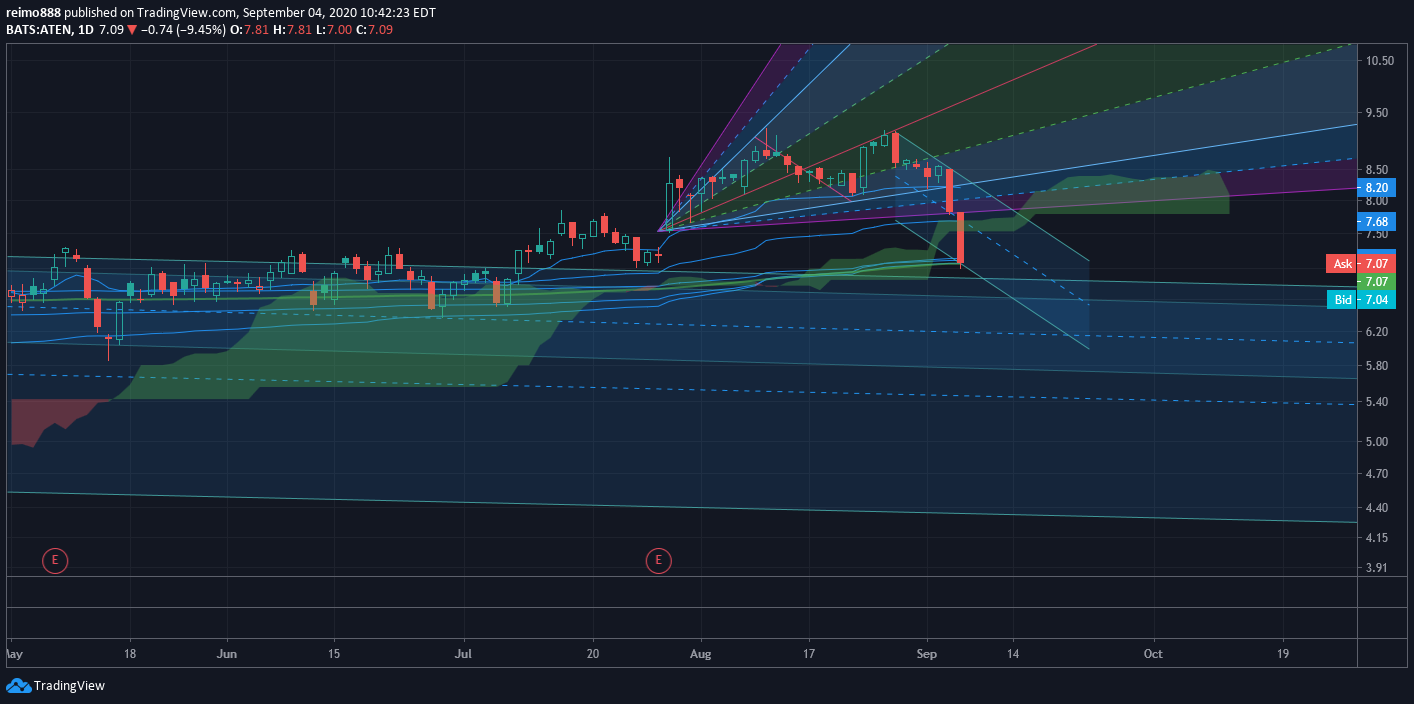The width and height of the screenshot is (1414, 704).
Task: Click 5.40 on the price axis
Action: pos(1379,402)
